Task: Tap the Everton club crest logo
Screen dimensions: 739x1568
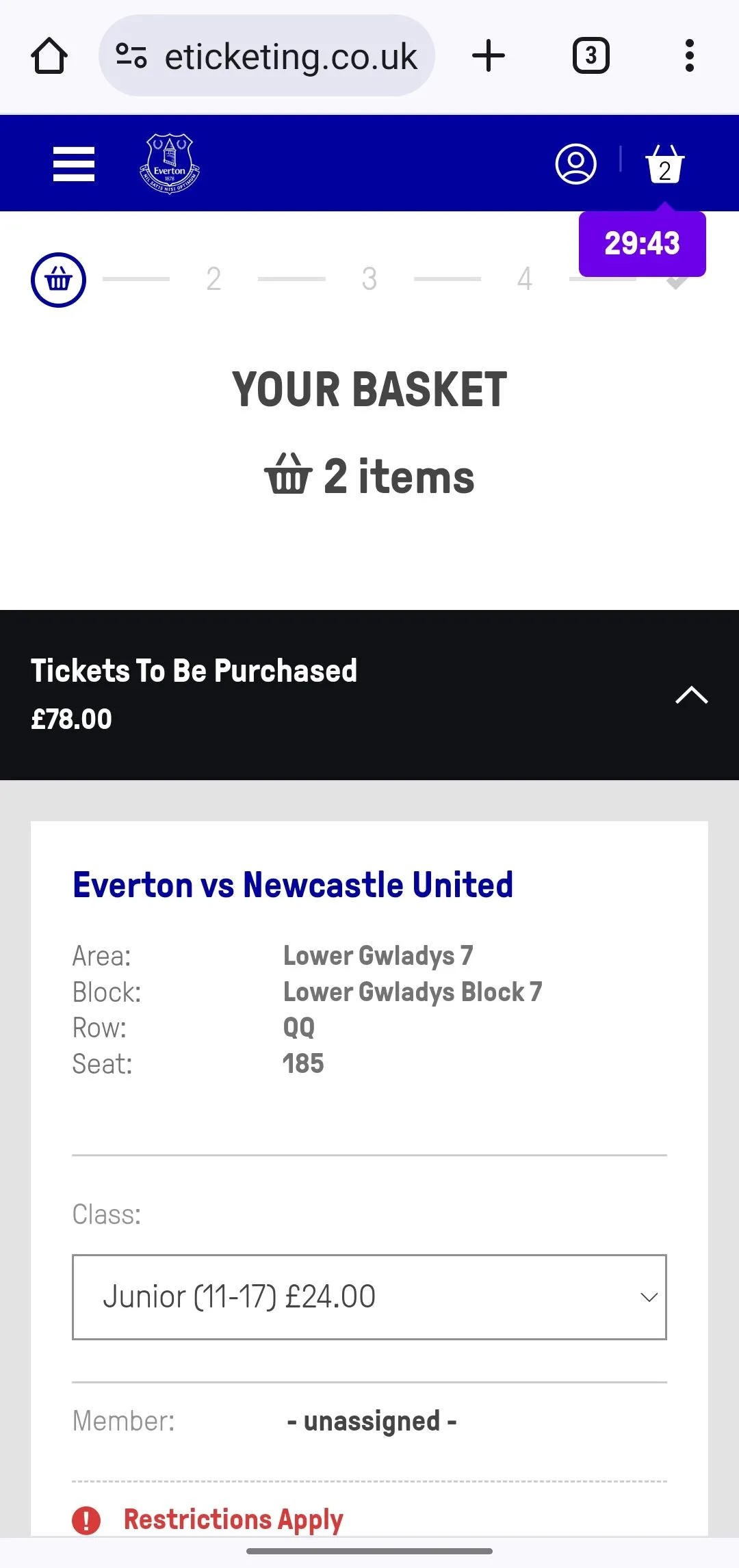Action: coord(170,164)
